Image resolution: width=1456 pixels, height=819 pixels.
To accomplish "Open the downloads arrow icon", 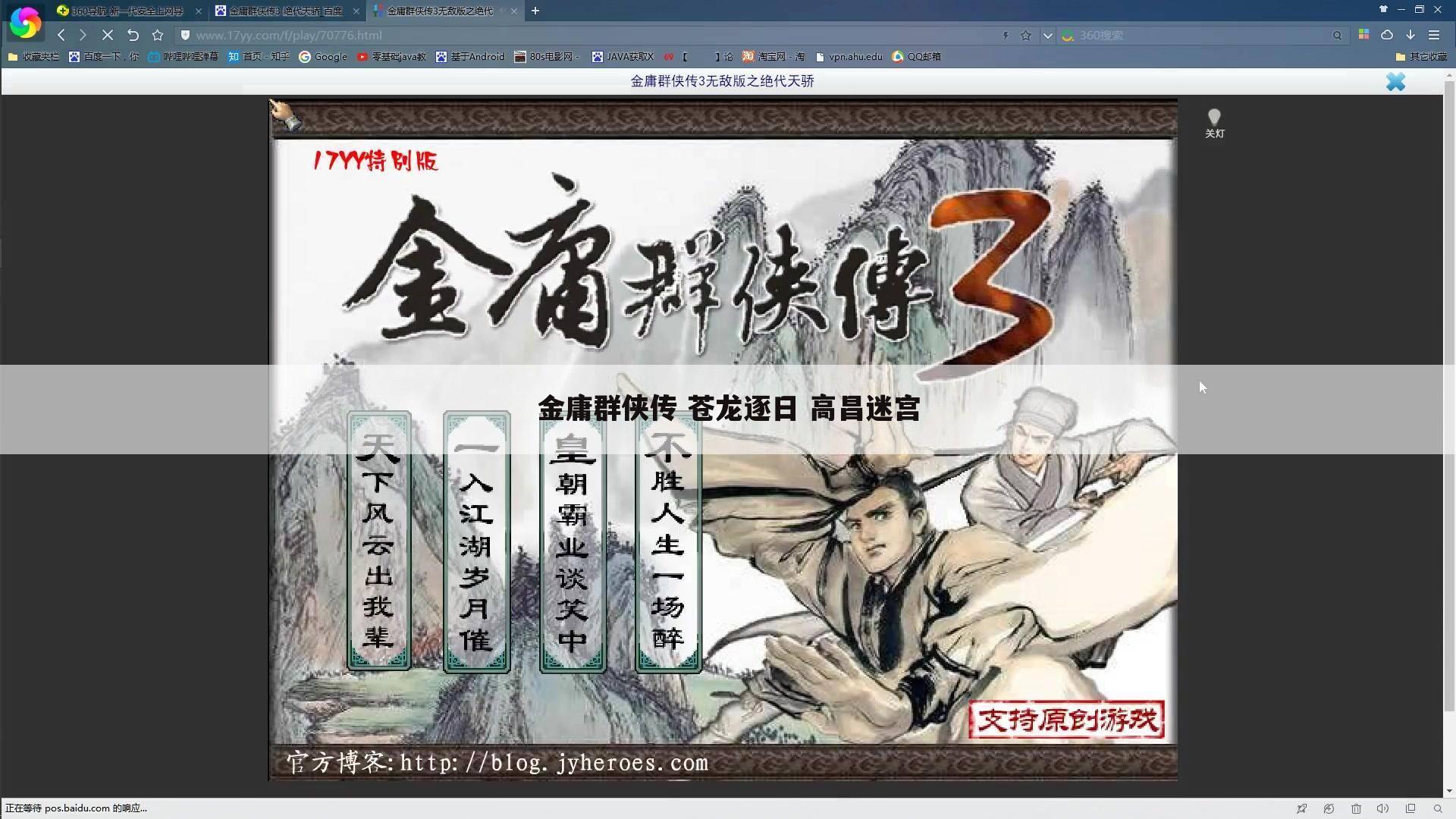I will 1410,35.
